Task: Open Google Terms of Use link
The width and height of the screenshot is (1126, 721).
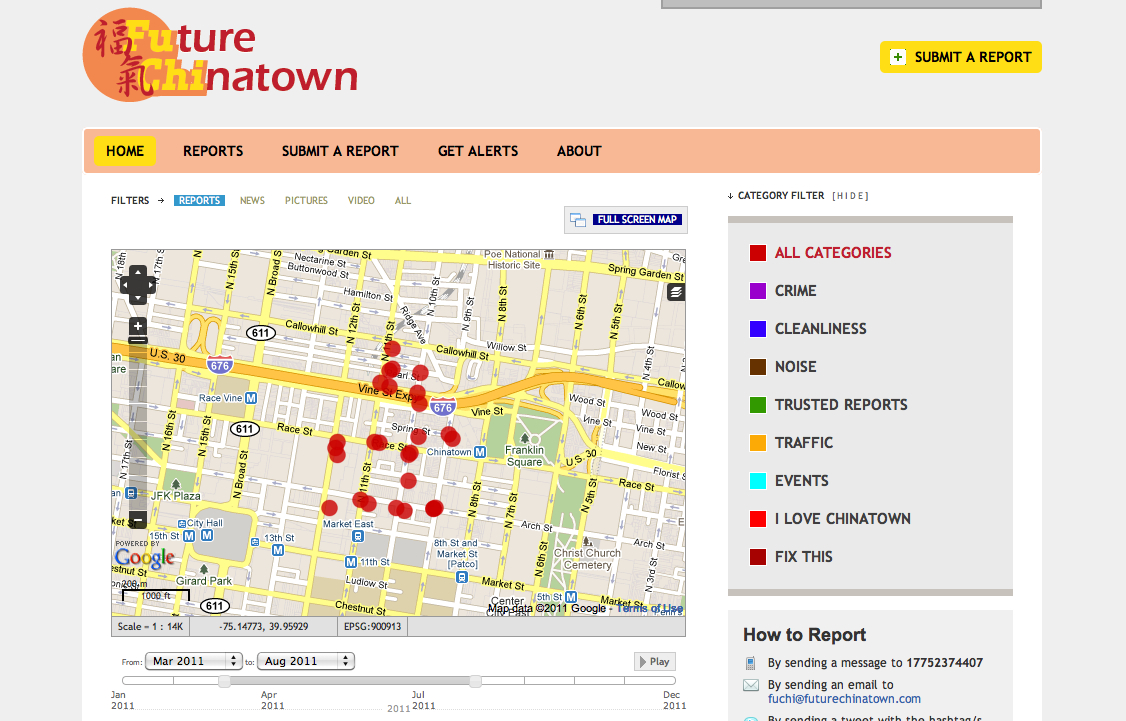Action: click(650, 608)
